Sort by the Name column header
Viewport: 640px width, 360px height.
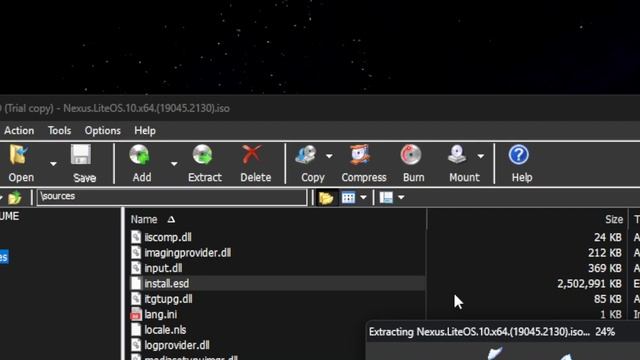pos(144,220)
